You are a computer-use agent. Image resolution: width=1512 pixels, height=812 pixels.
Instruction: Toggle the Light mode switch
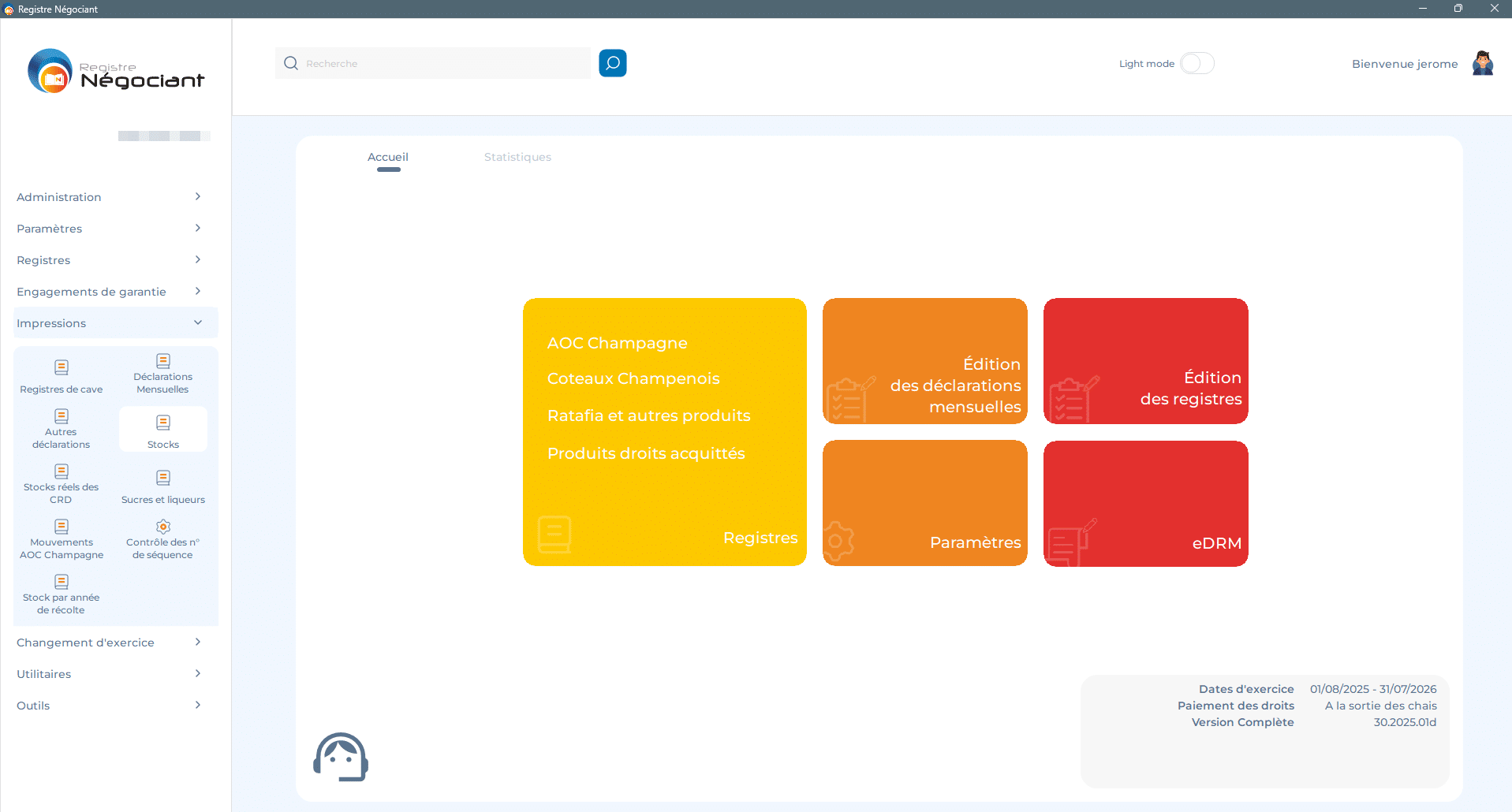tap(1197, 63)
